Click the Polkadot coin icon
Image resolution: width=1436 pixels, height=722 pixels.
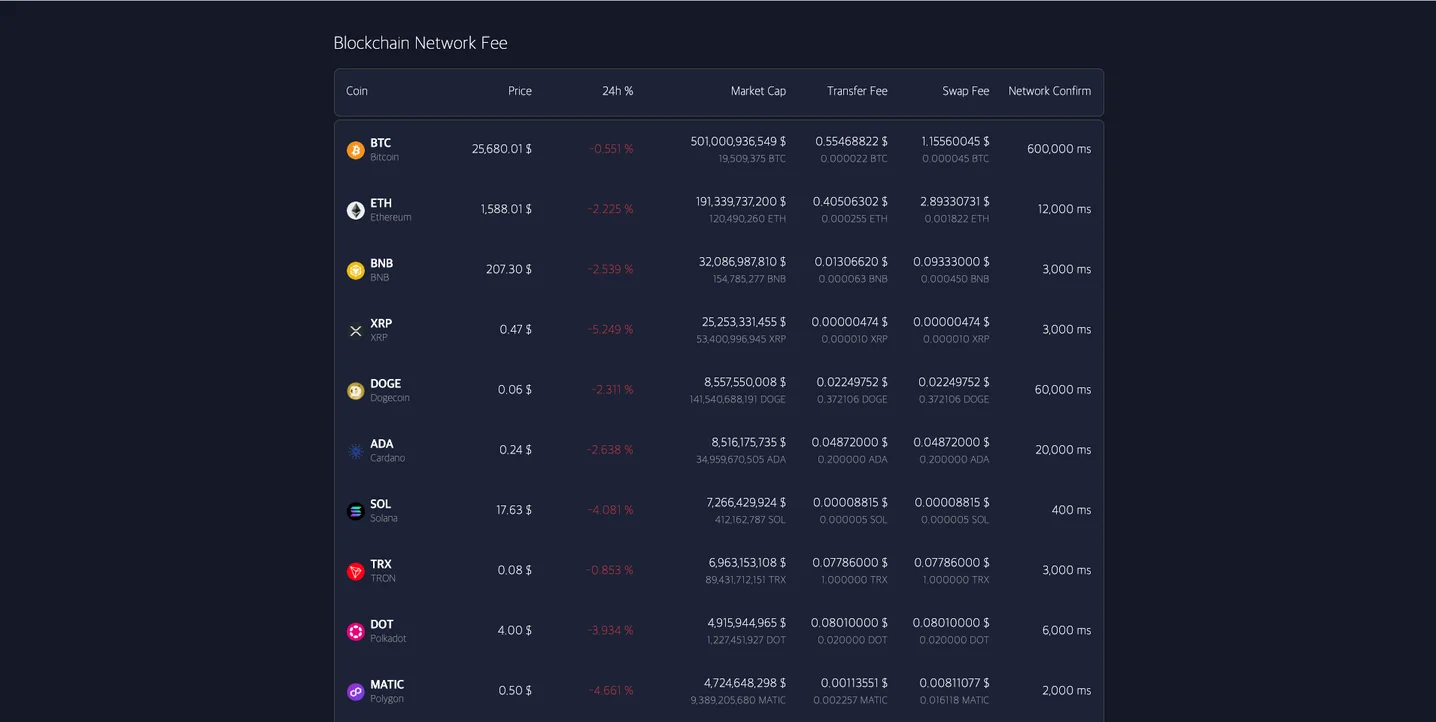coord(355,631)
